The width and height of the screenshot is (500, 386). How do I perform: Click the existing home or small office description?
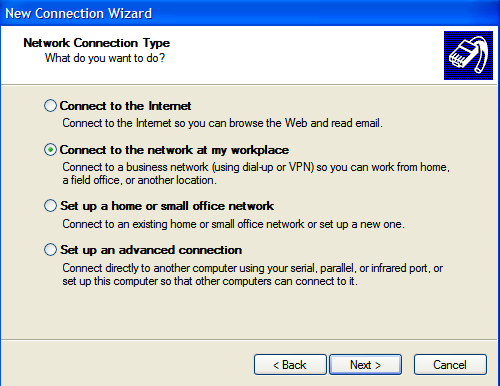coord(233,224)
